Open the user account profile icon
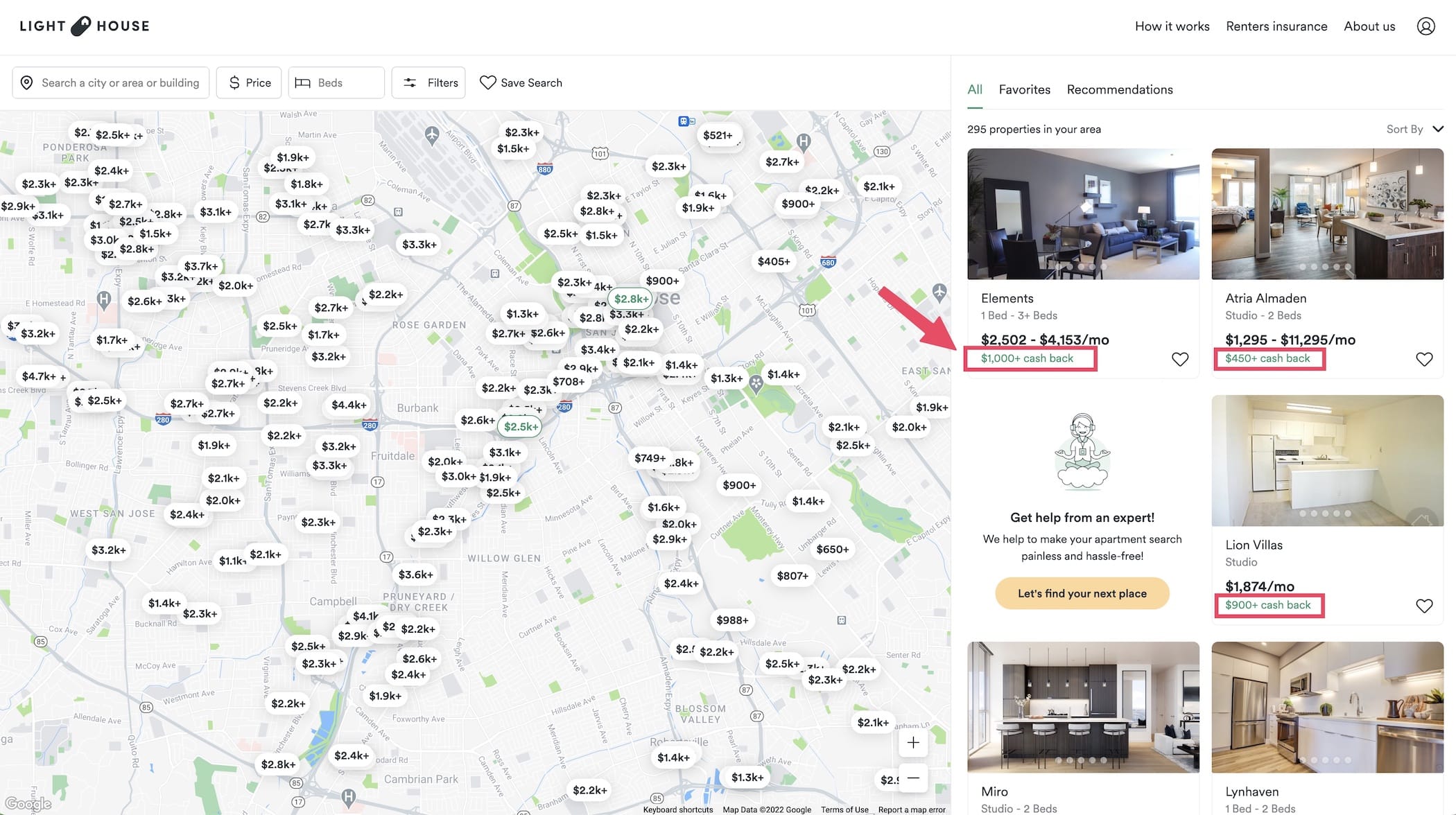1456x815 pixels. (x=1425, y=26)
